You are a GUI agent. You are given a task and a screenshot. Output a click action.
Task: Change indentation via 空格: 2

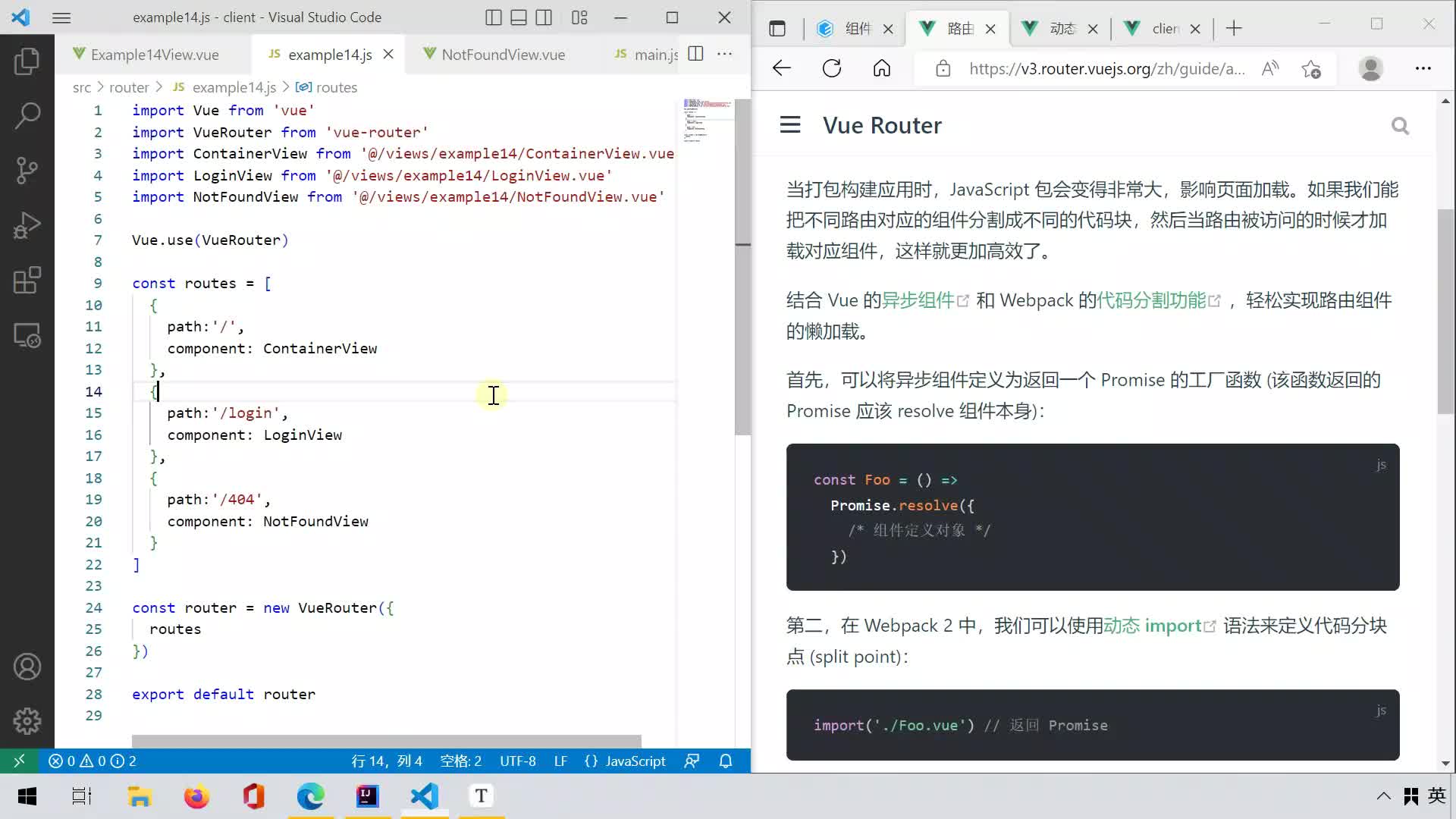[460, 761]
